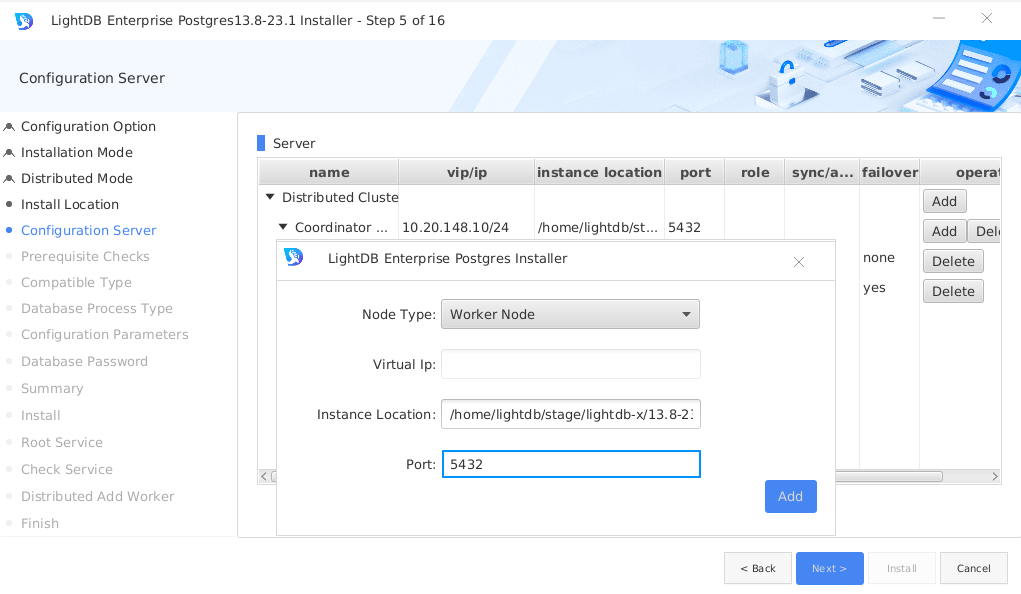Collapse the Distributed Cluster tree row
Screen dimensions: 1021x594
(x=270, y=197)
